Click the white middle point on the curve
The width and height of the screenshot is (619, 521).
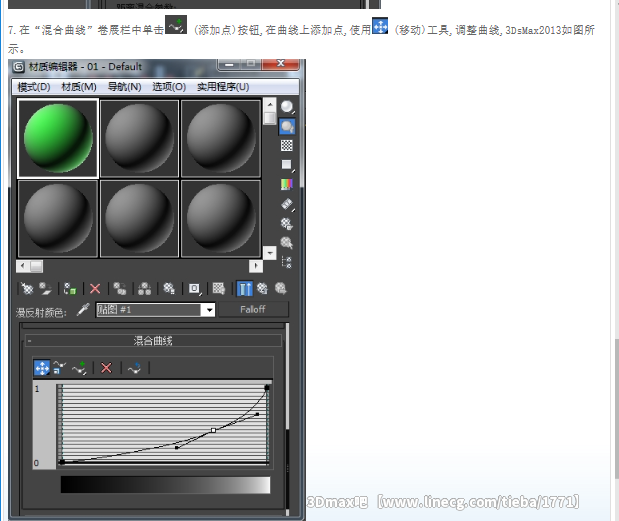point(213,430)
